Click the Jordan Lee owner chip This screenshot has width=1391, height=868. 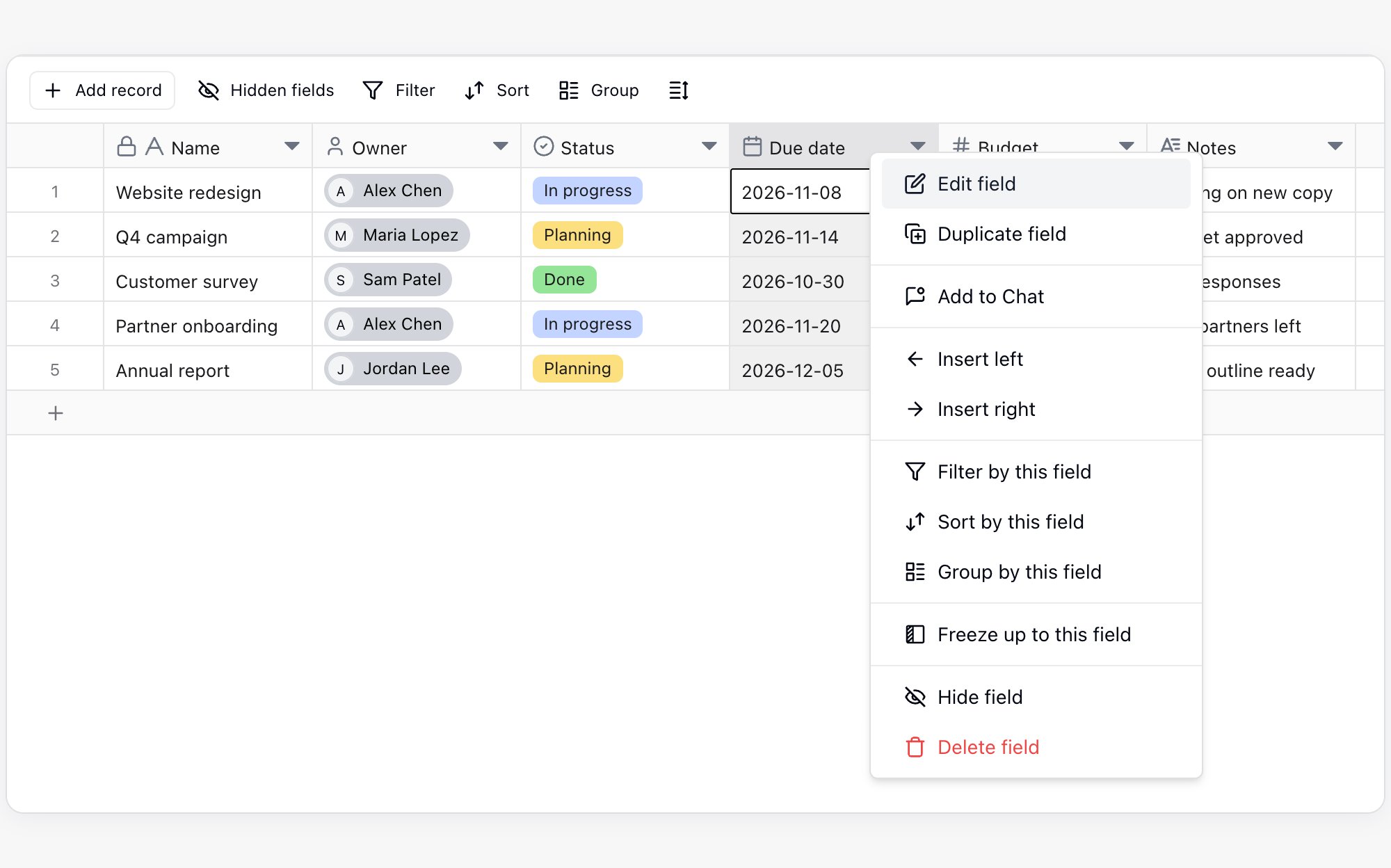coord(393,369)
